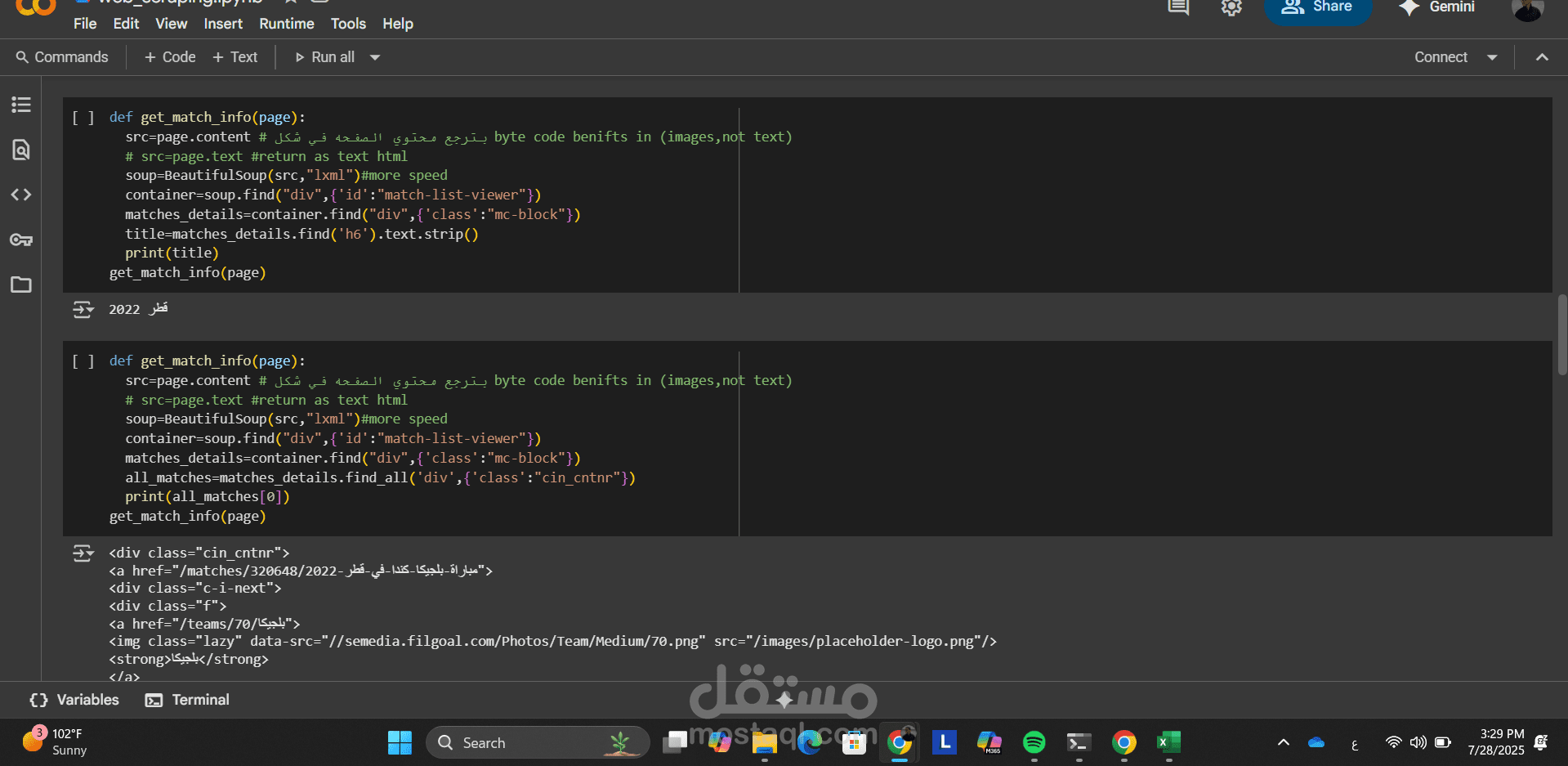Open the terminal app in taskbar

[x=1079, y=742]
